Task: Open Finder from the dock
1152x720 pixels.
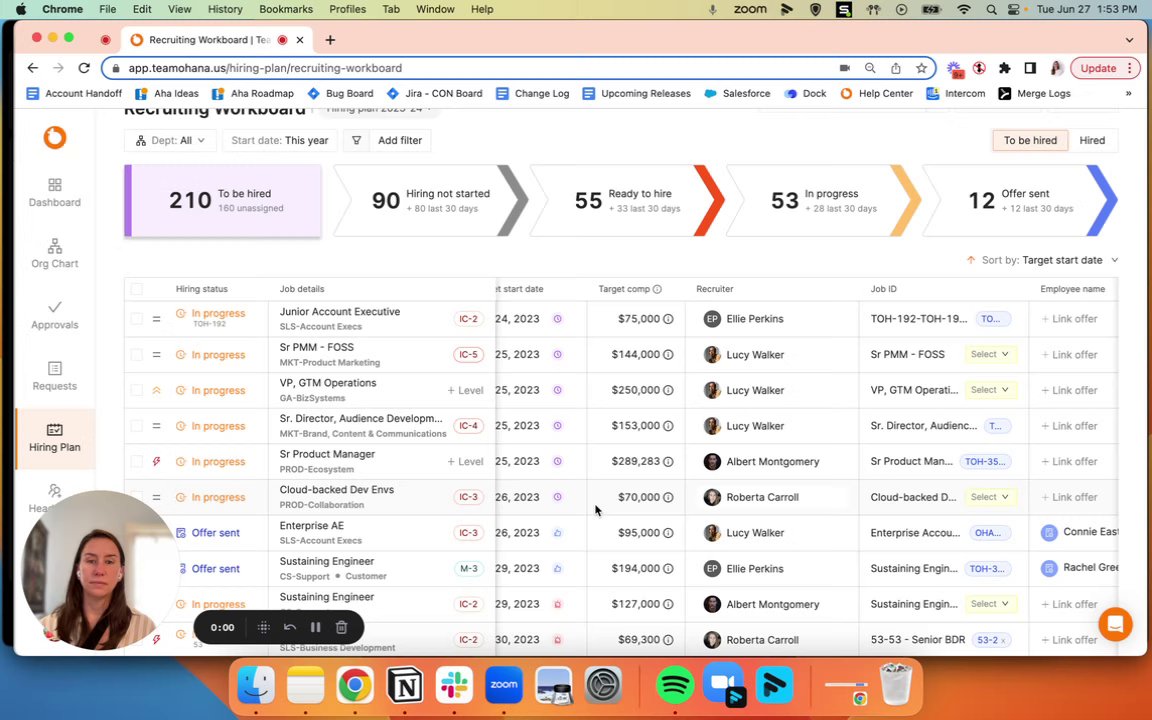Action: (x=256, y=685)
